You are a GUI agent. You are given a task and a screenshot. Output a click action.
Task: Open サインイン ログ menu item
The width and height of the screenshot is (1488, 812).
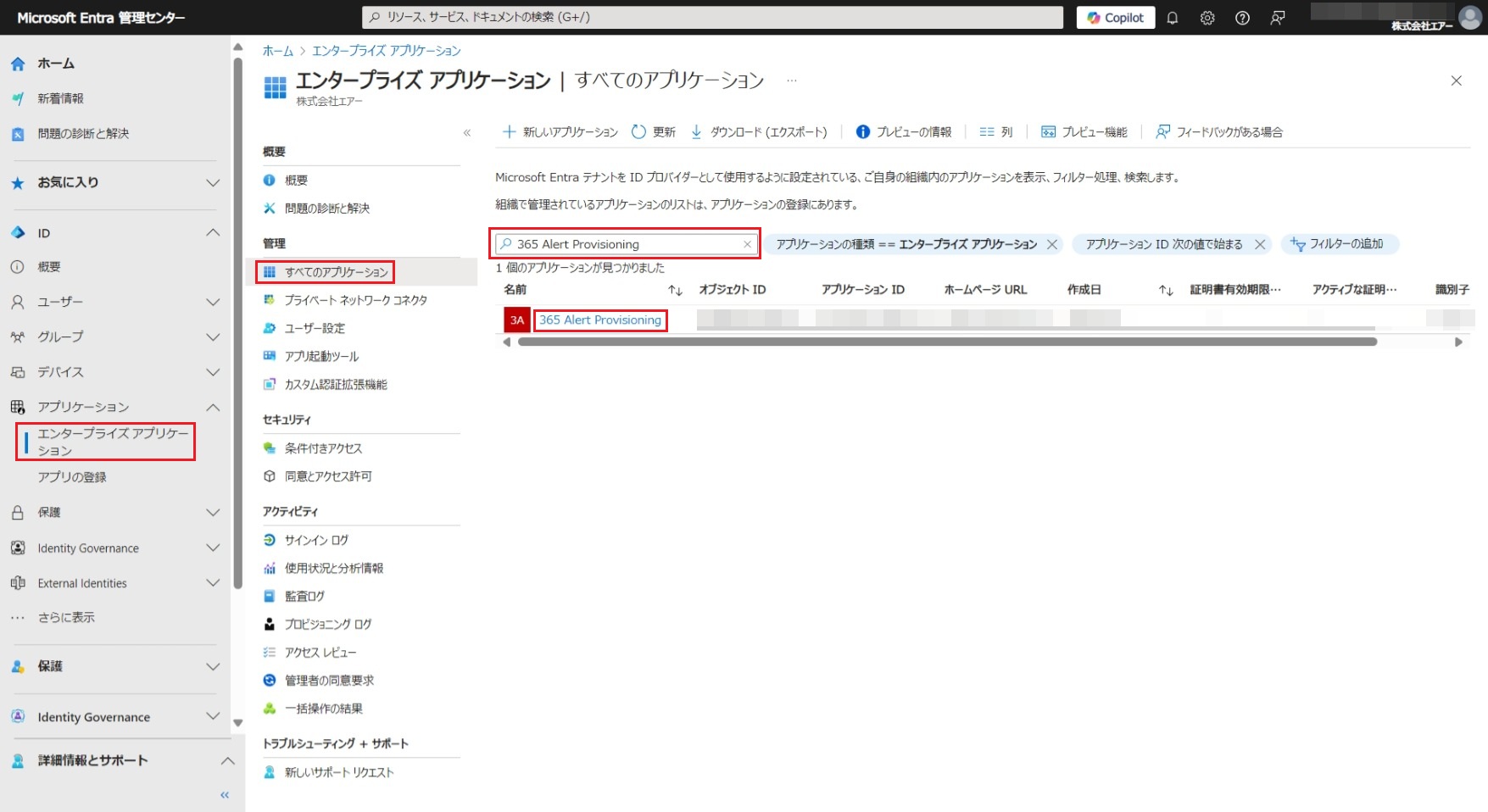[316, 540]
